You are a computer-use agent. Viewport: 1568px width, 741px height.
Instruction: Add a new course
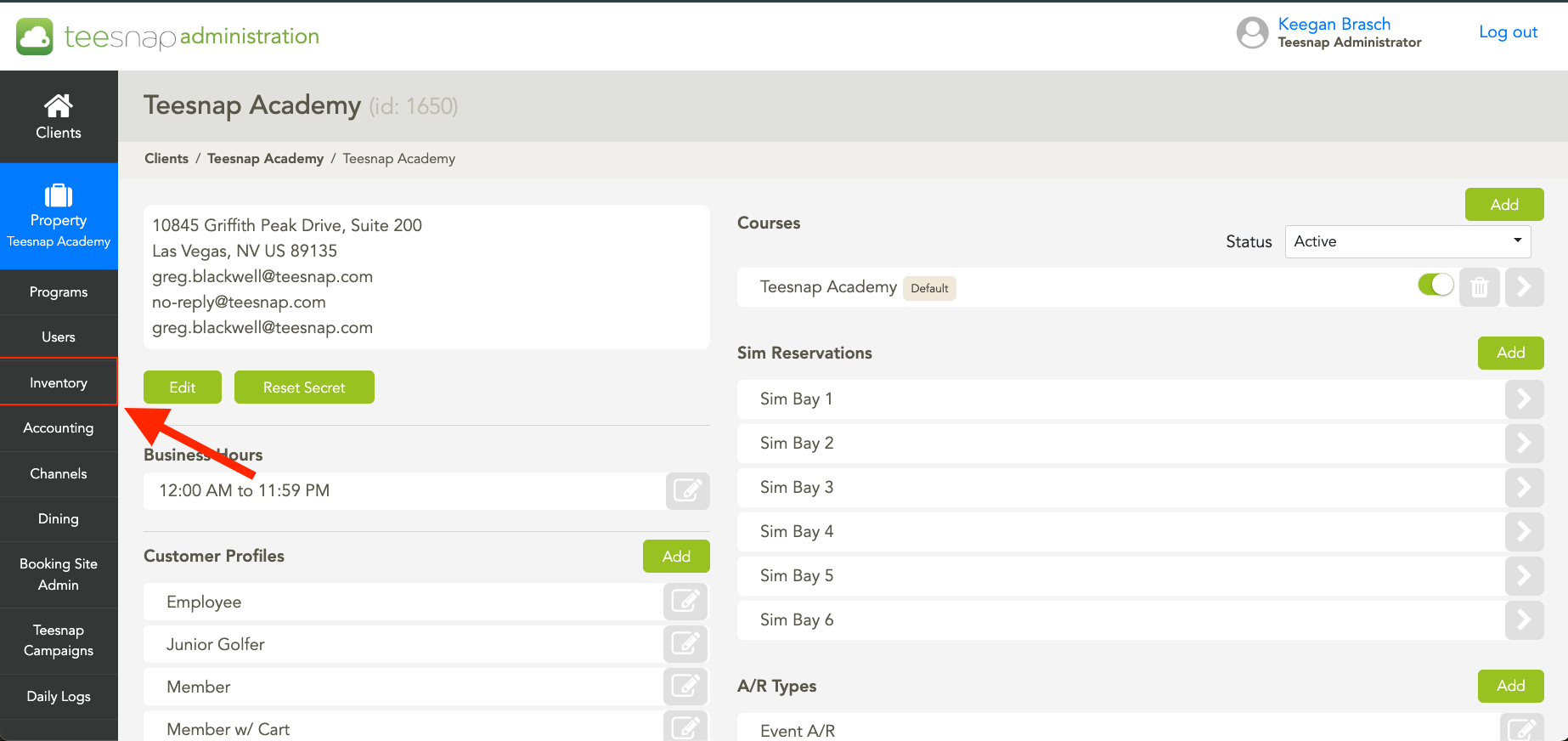[1504, 205]
